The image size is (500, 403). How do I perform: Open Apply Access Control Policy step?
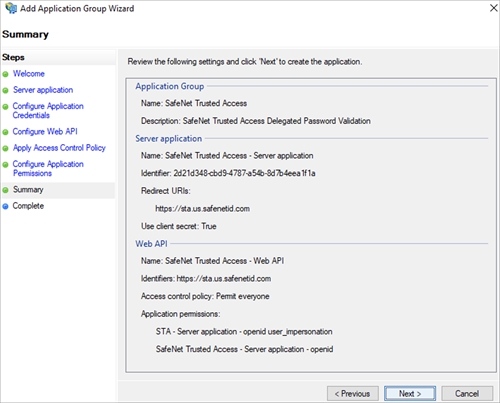pyautogui.click(x=59, y=148)
